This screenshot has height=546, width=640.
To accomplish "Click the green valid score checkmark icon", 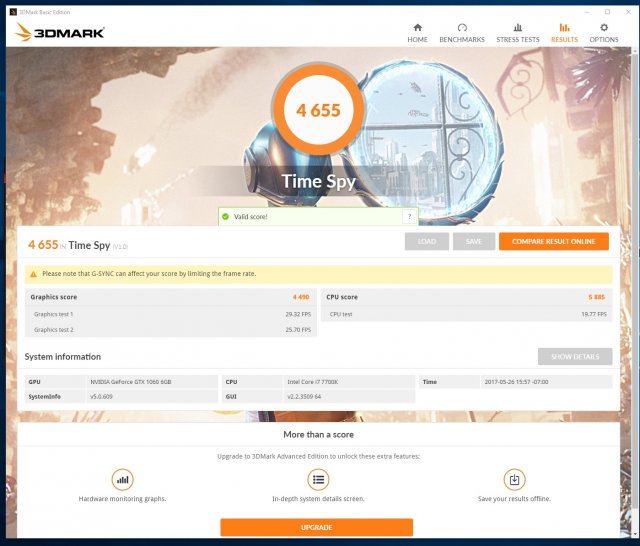I will [x=225, y=216].
